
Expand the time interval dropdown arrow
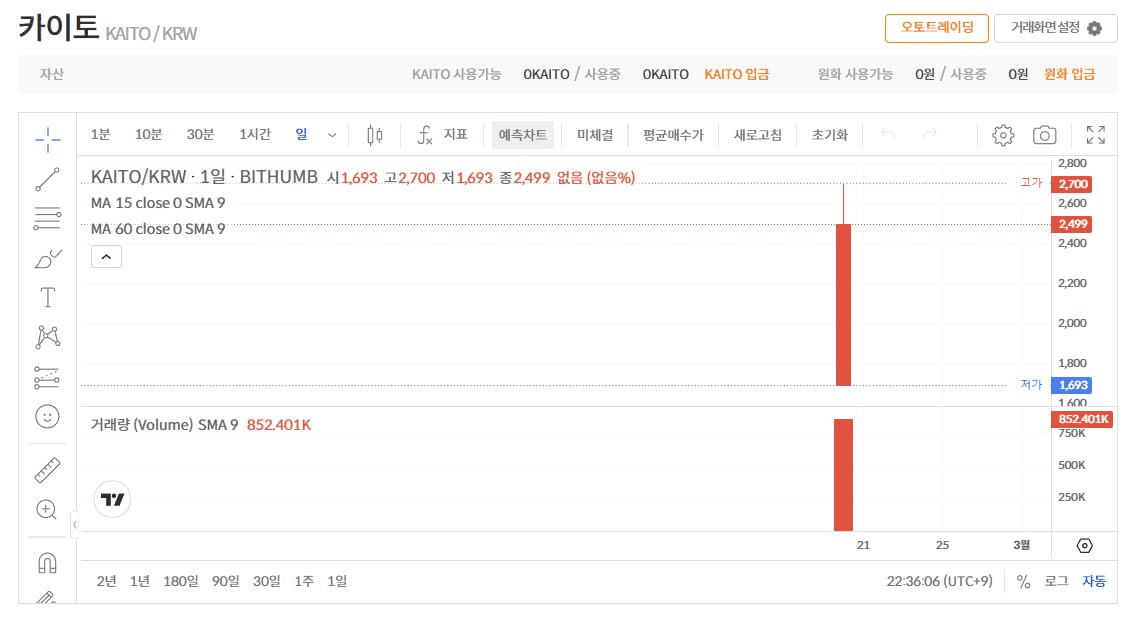pyautogui.click(x=332, y=135)
